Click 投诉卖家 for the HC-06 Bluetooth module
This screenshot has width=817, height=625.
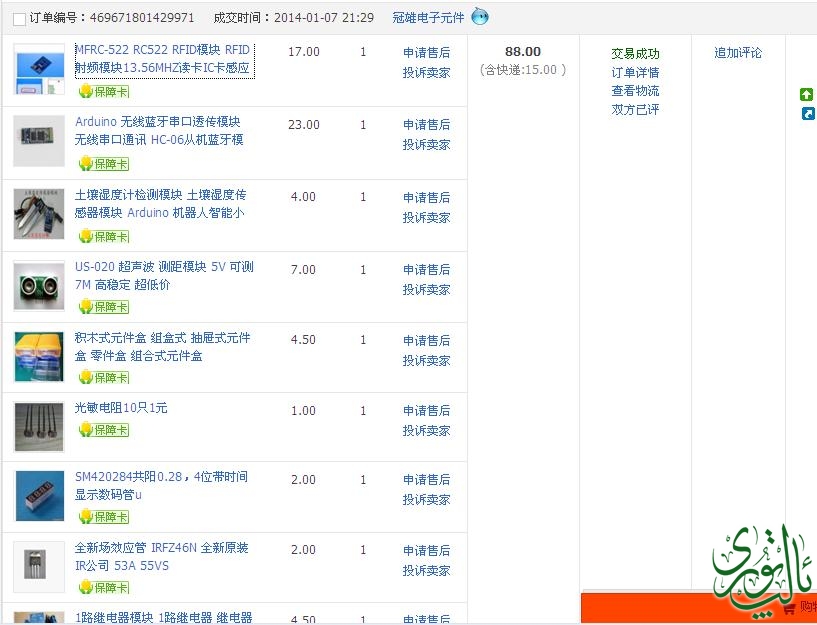pos(426,144)
